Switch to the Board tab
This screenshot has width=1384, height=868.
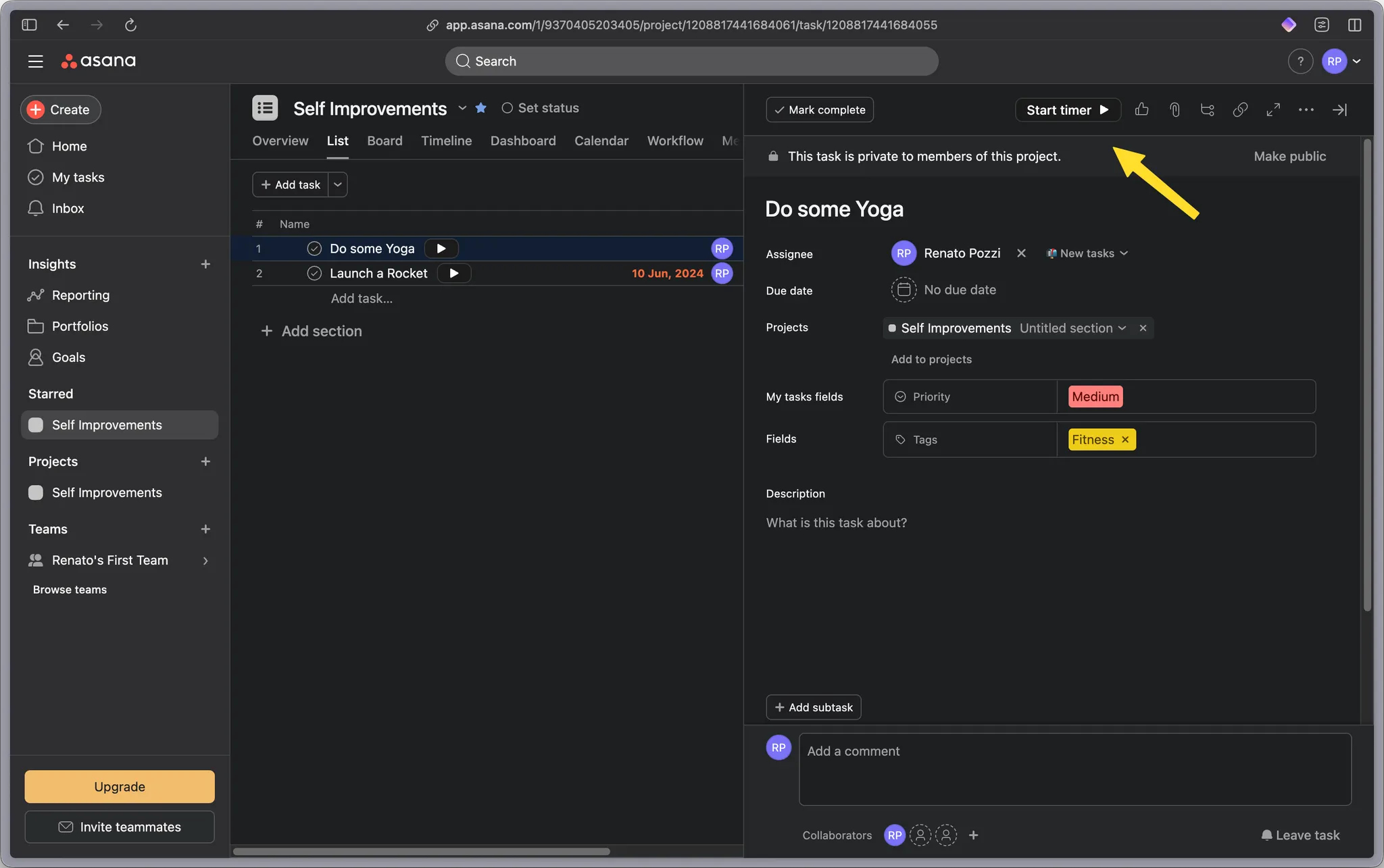click(x=385, y=141)
